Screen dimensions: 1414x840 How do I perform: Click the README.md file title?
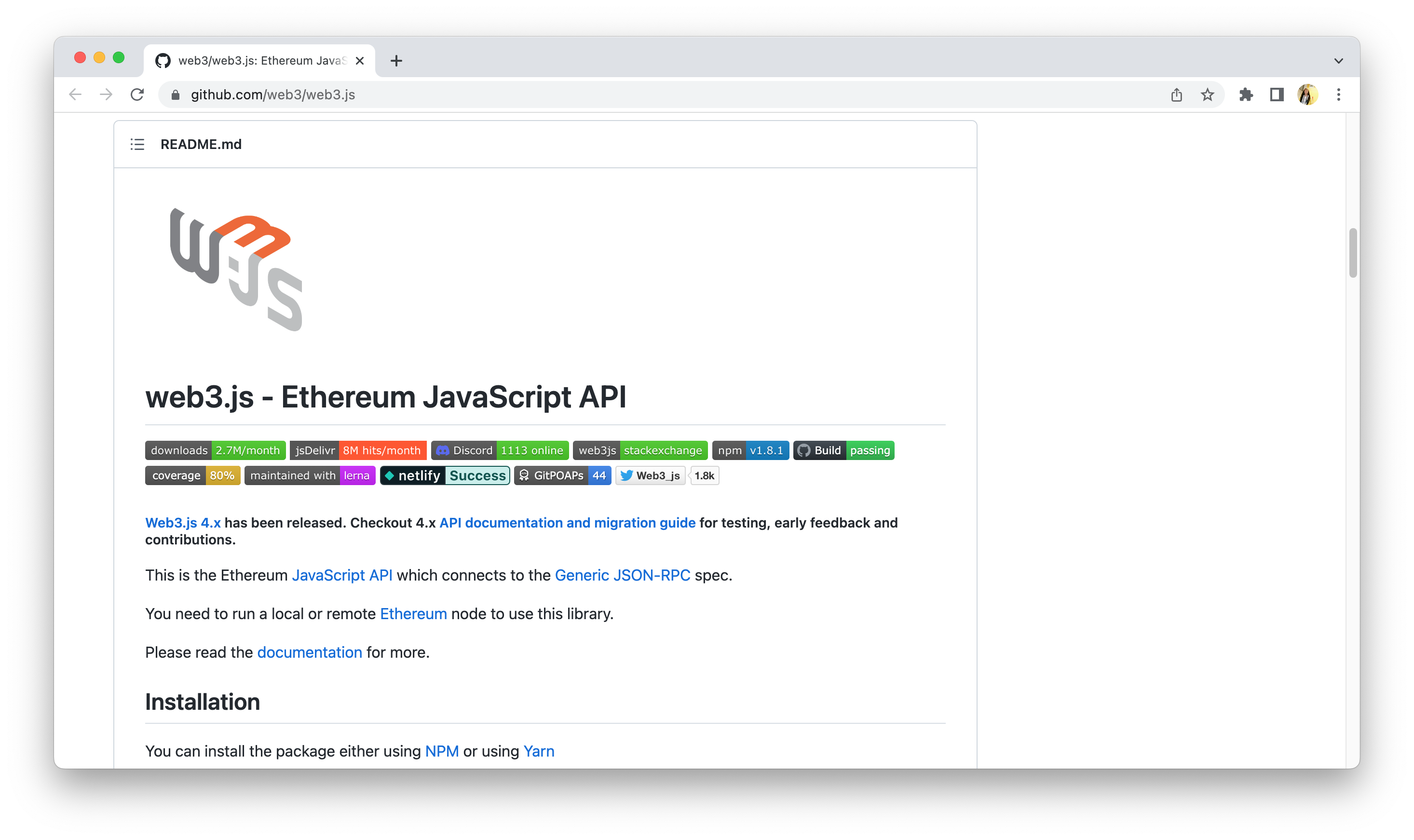[201, 144]
